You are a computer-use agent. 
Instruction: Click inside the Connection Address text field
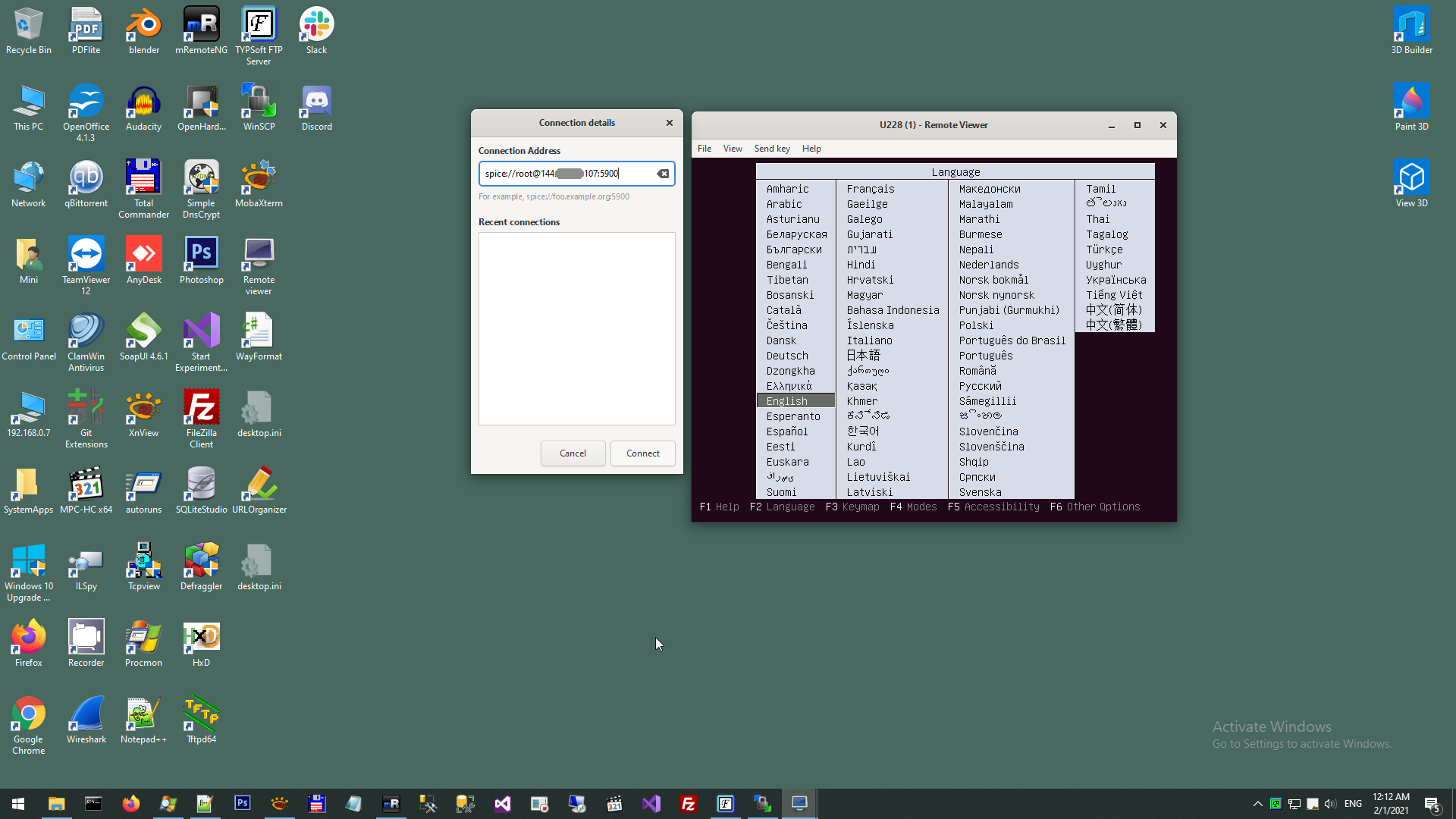point(565,174)
